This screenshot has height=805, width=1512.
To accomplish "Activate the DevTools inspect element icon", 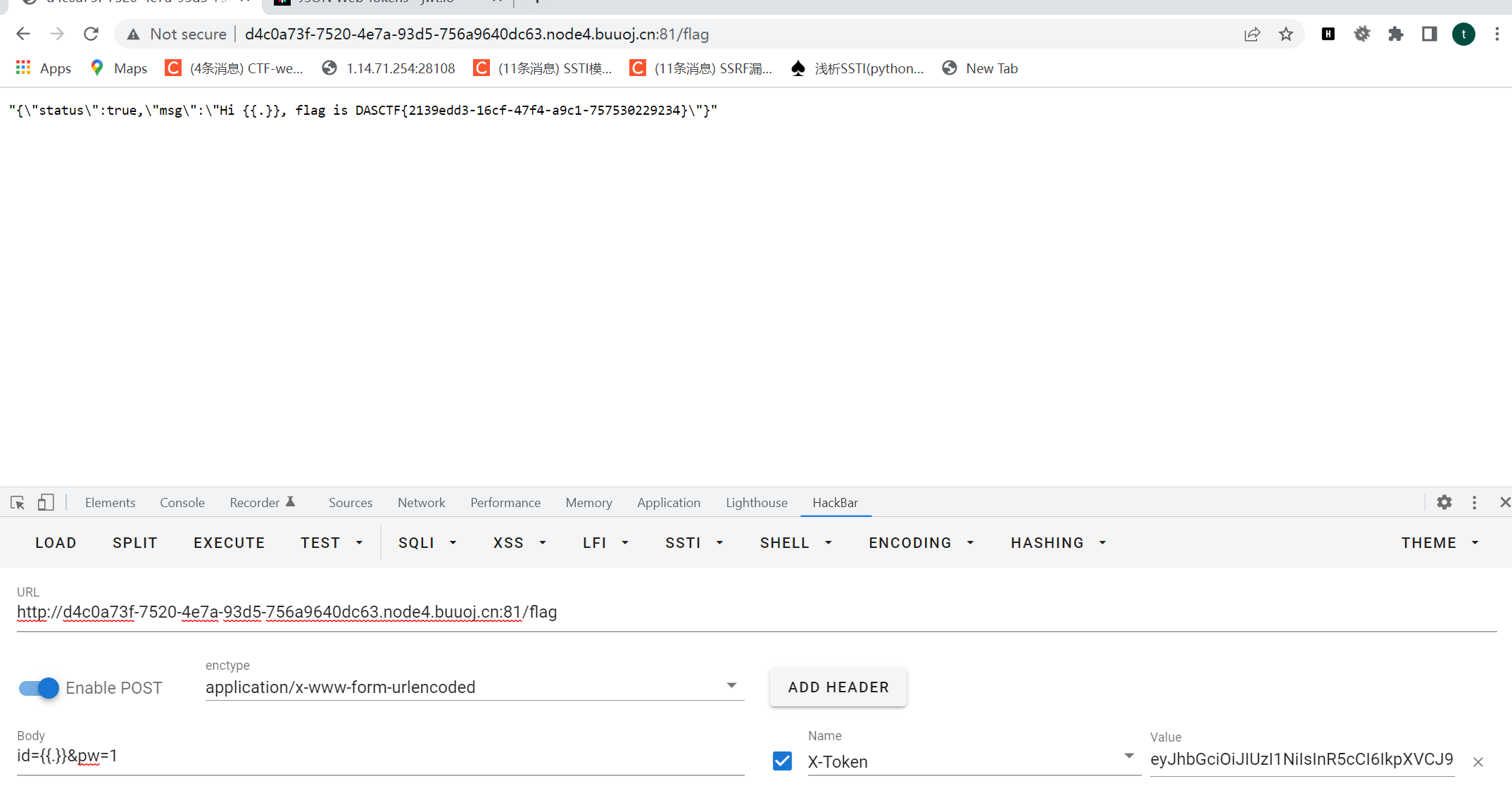I will click(x=18, y=502).
